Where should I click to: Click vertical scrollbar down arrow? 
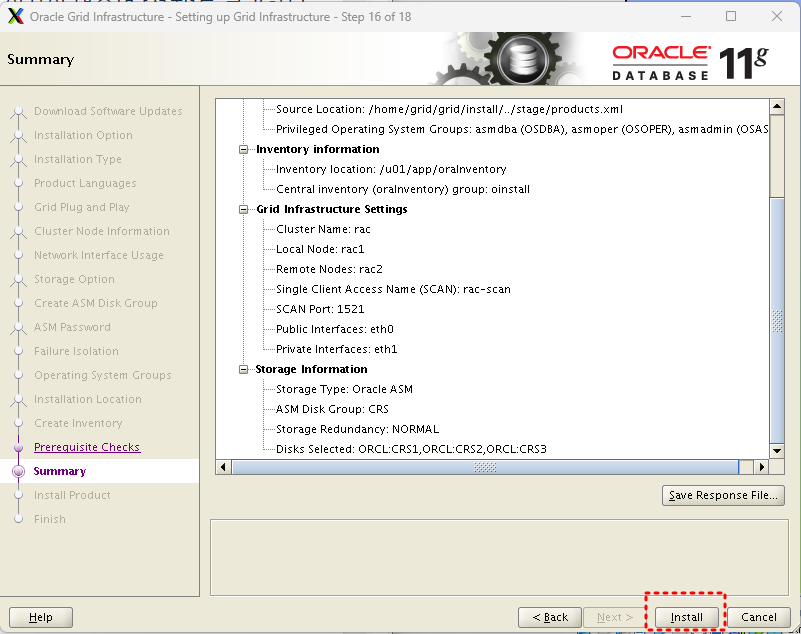776,451
